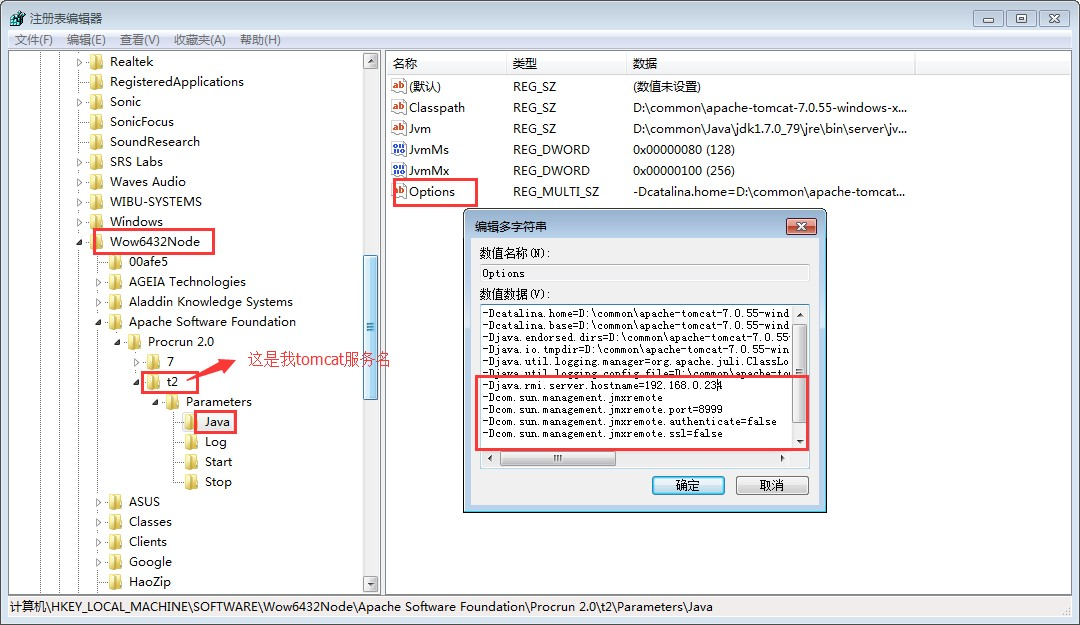This screenshot has width=1080, height=625.
Task: Open the 编辑(E) menu
Action: click(x=86, y=39)
